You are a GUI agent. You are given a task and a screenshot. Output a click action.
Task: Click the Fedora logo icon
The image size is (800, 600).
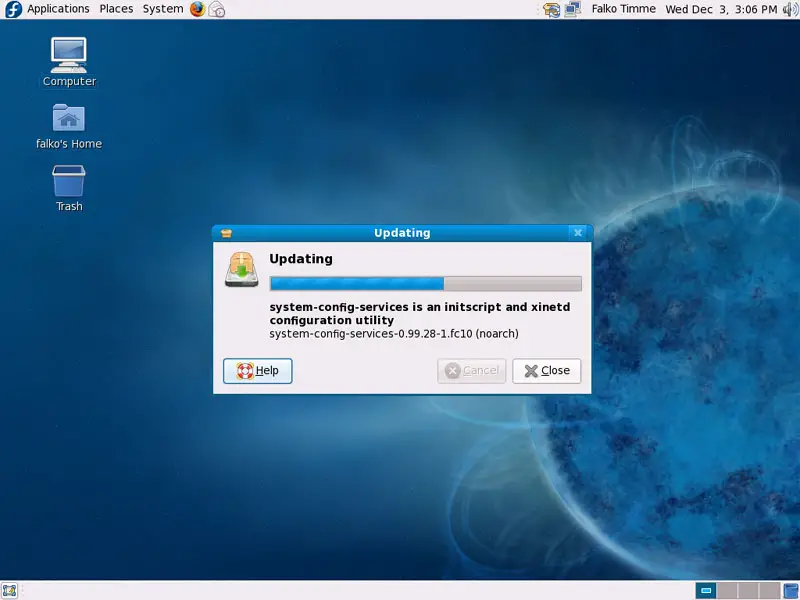pos(13,9)
